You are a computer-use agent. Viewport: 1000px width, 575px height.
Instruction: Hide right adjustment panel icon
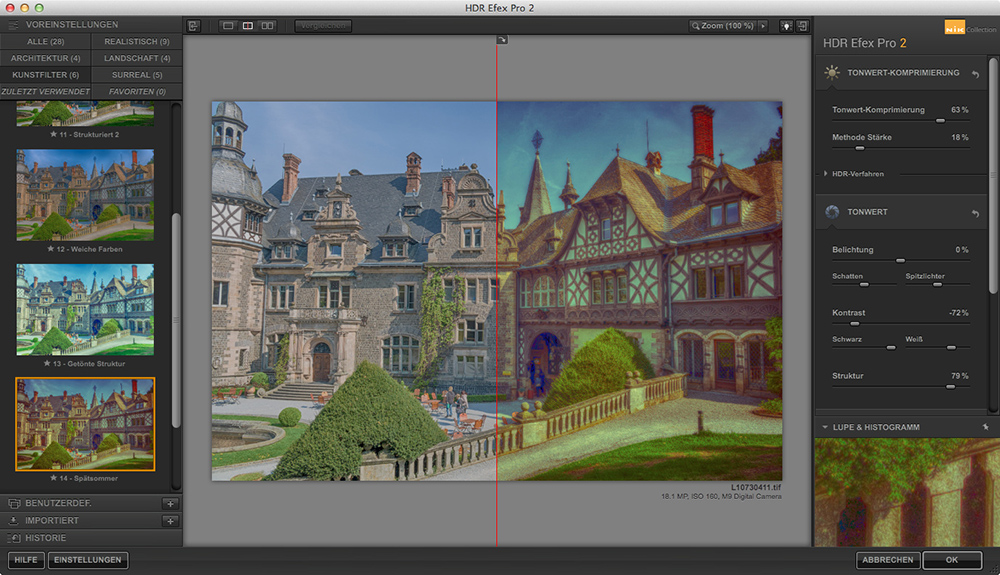coord(803,25)
